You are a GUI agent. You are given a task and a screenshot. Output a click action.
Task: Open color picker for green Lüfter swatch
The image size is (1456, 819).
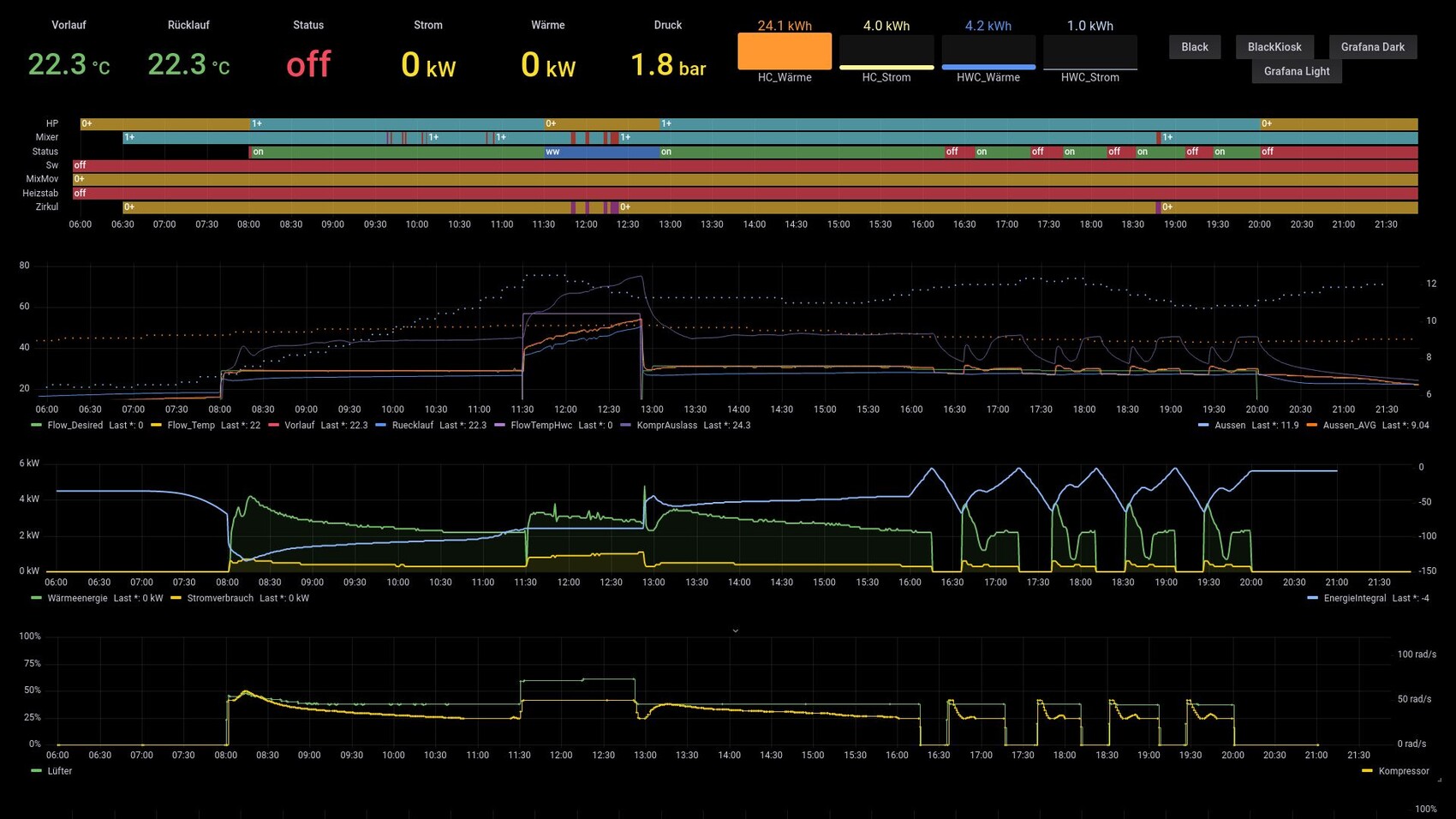[36, 771]
